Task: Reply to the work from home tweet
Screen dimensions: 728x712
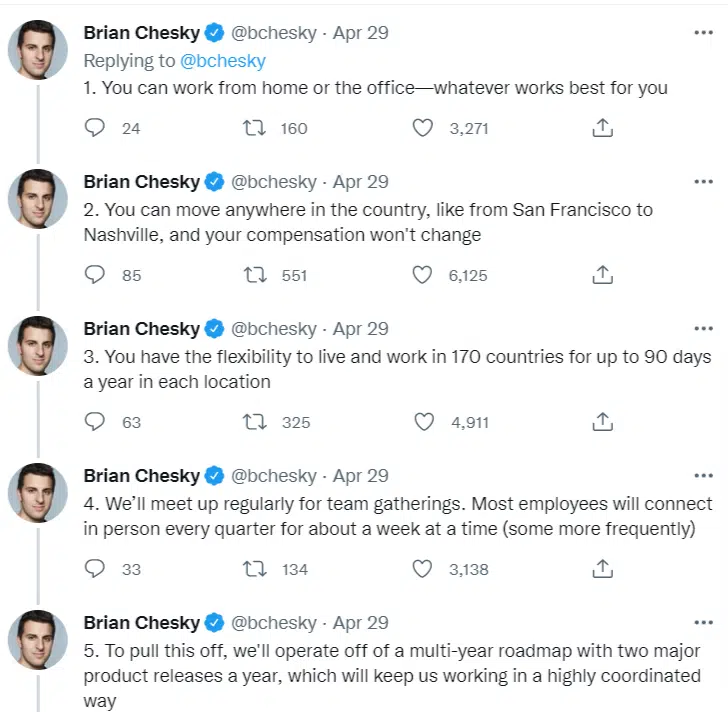Action: (x=96, y=128)
